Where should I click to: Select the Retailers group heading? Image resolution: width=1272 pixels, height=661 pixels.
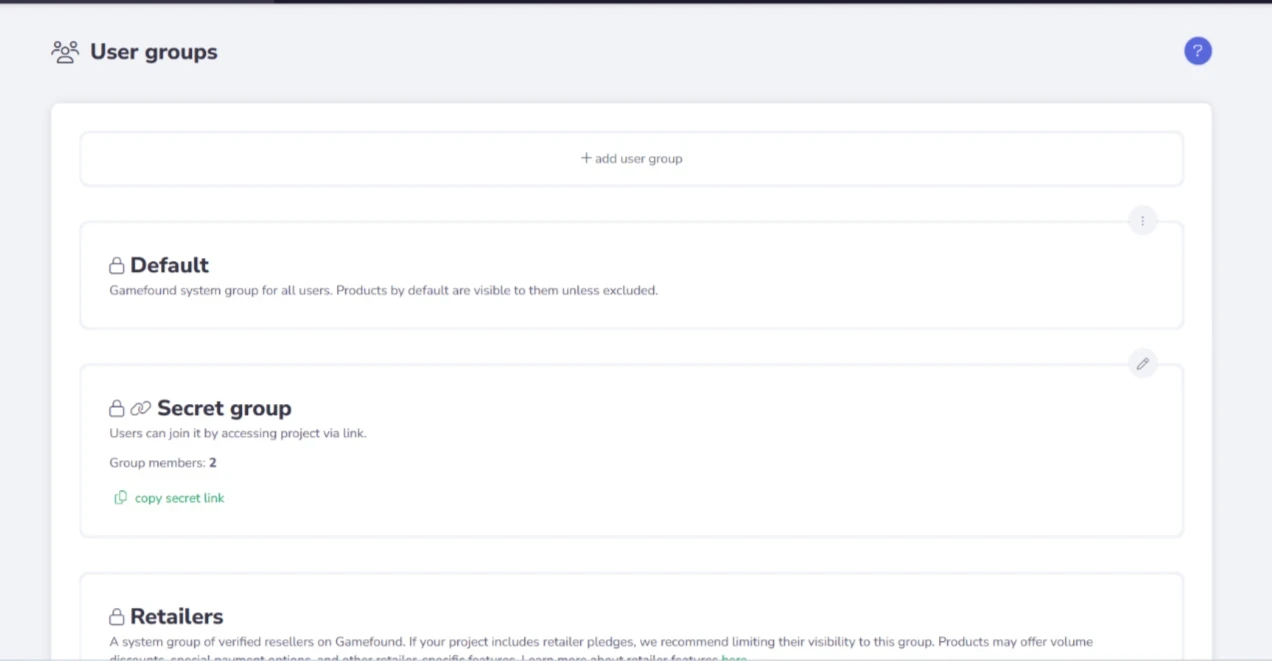coord(177,616)
